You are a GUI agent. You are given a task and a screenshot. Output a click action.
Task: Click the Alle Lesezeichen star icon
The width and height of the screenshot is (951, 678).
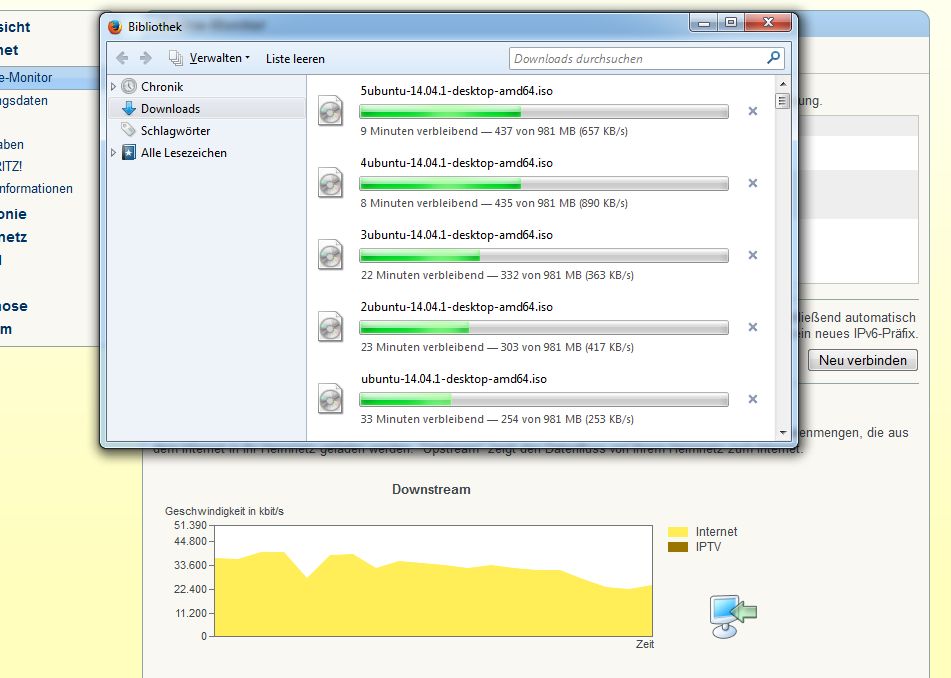point(129,152)
